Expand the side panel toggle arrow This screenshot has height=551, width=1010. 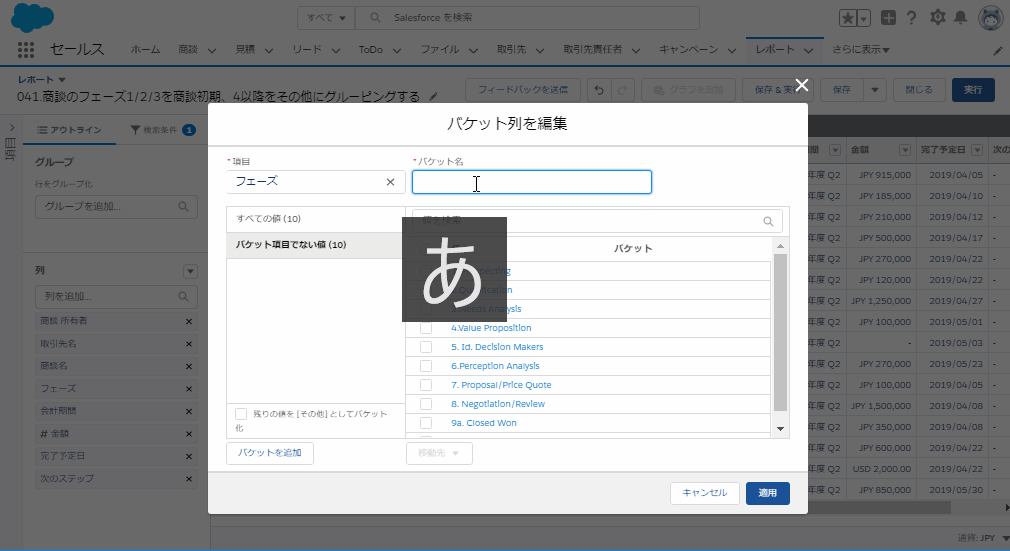pyautogui.click(x=12, y=128)
